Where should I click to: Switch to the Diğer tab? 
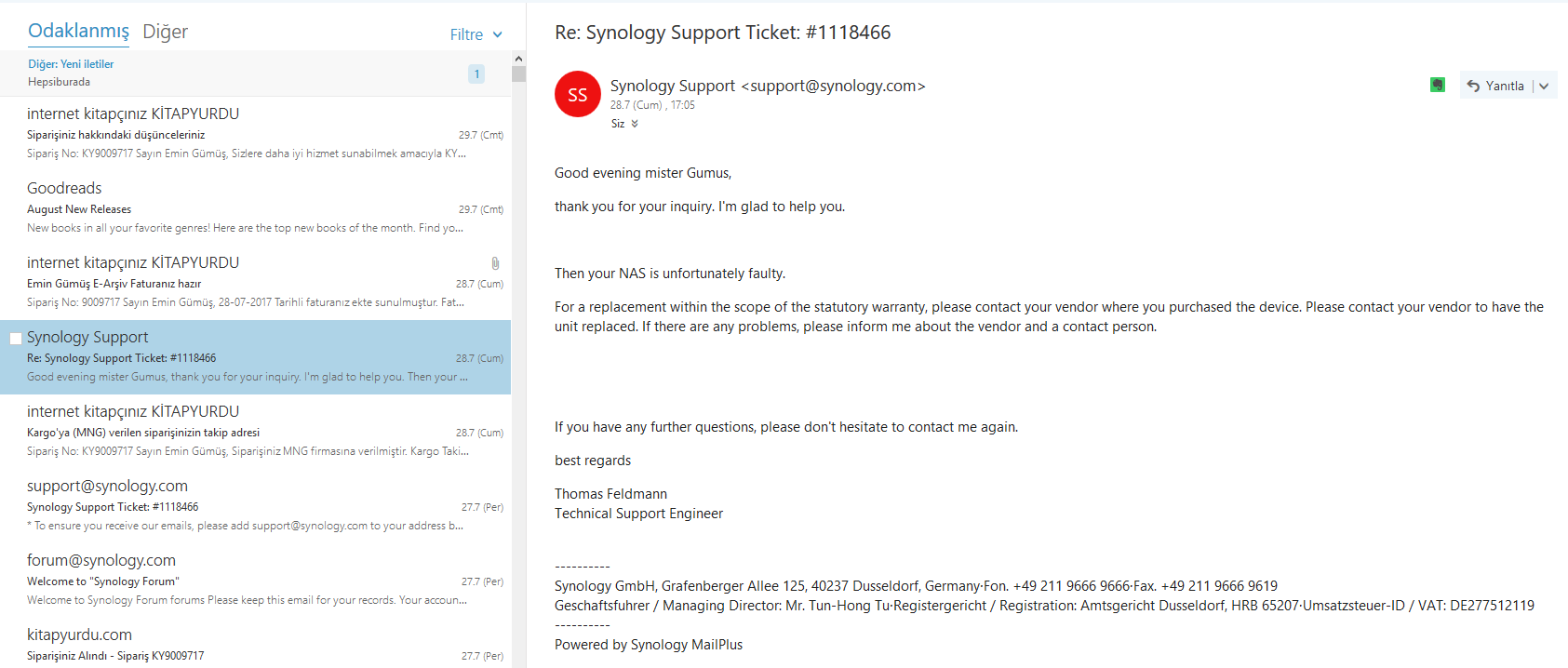pyautogui.click(x=165, y=32)
